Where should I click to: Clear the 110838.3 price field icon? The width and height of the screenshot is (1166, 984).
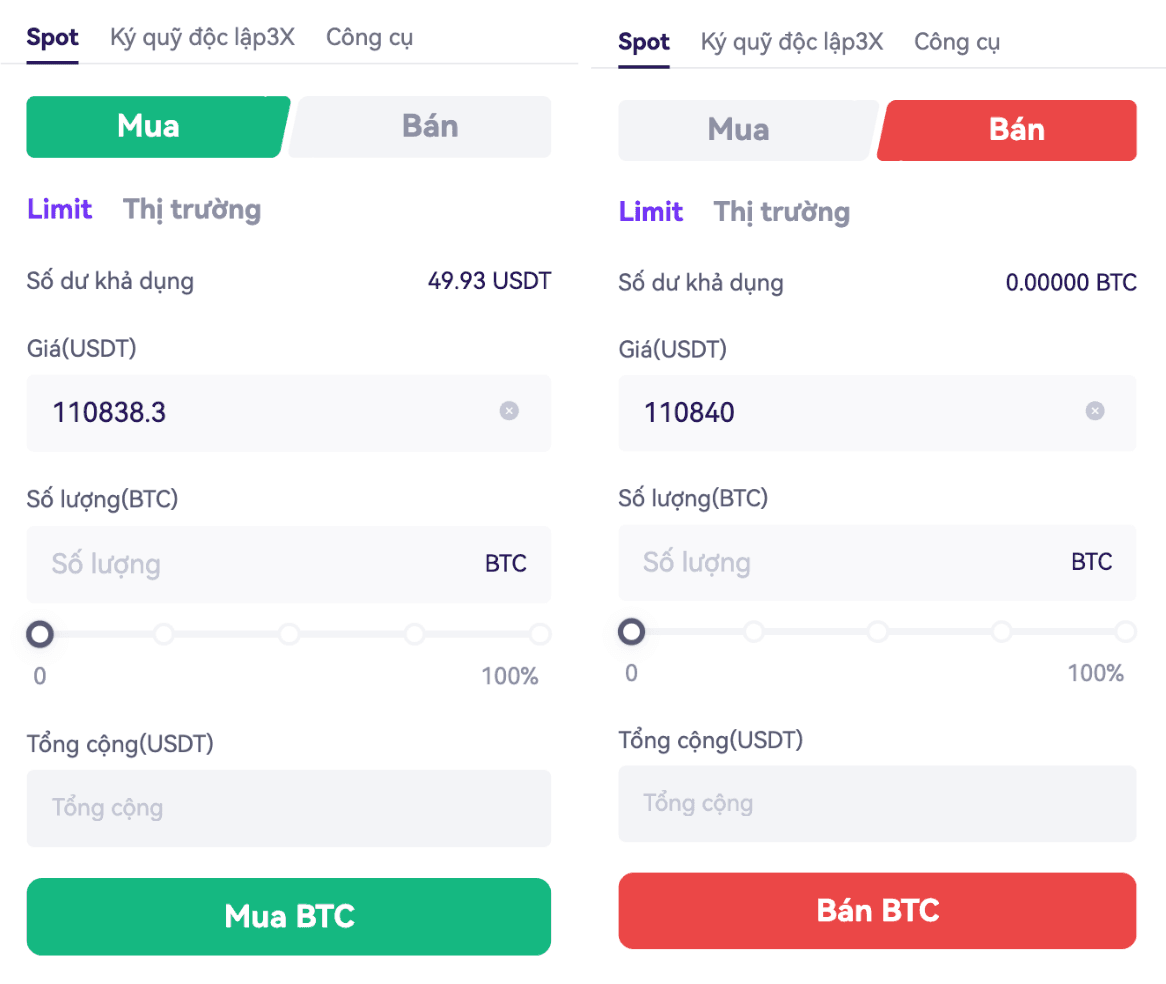point(509,411)
